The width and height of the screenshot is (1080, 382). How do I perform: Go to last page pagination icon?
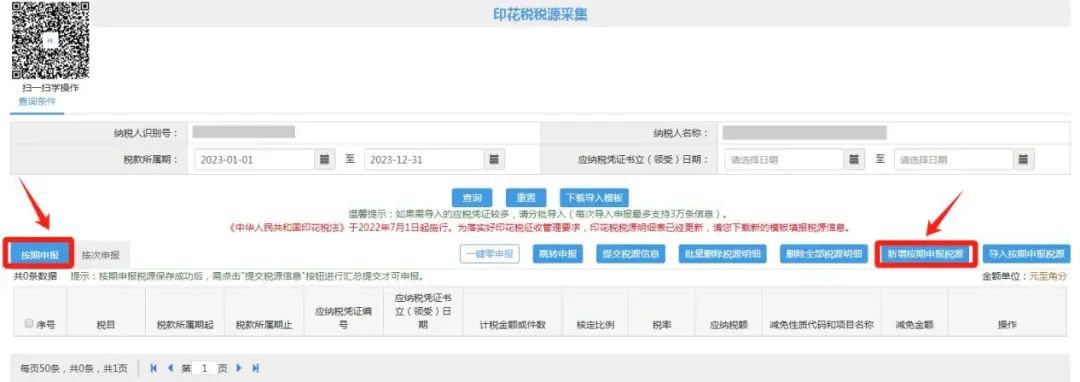[x=256, y=368]
